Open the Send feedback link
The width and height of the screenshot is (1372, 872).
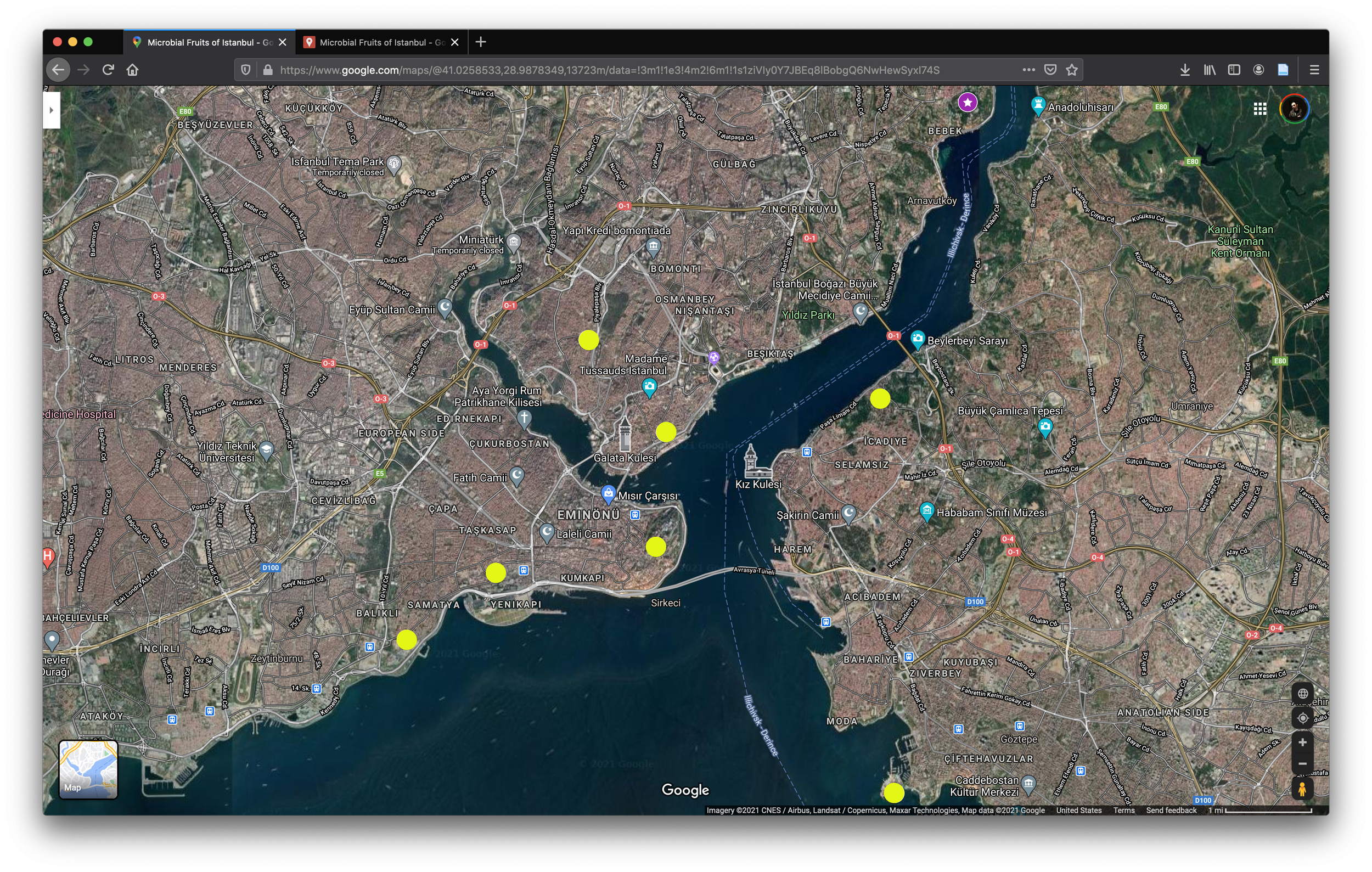click(x=1171, y=810)
